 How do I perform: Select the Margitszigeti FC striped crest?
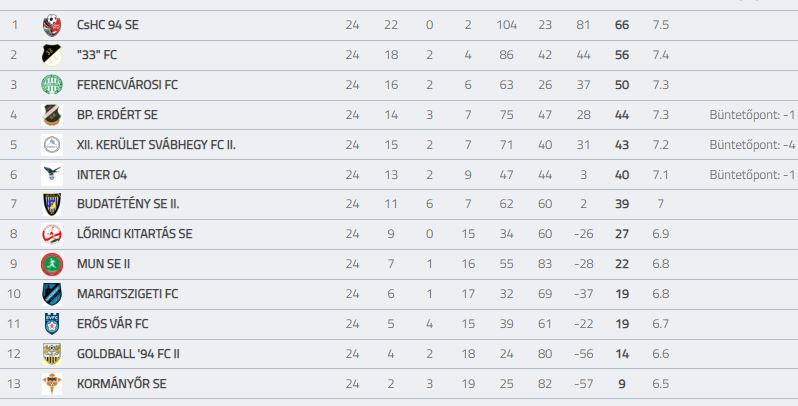(52, 294)
